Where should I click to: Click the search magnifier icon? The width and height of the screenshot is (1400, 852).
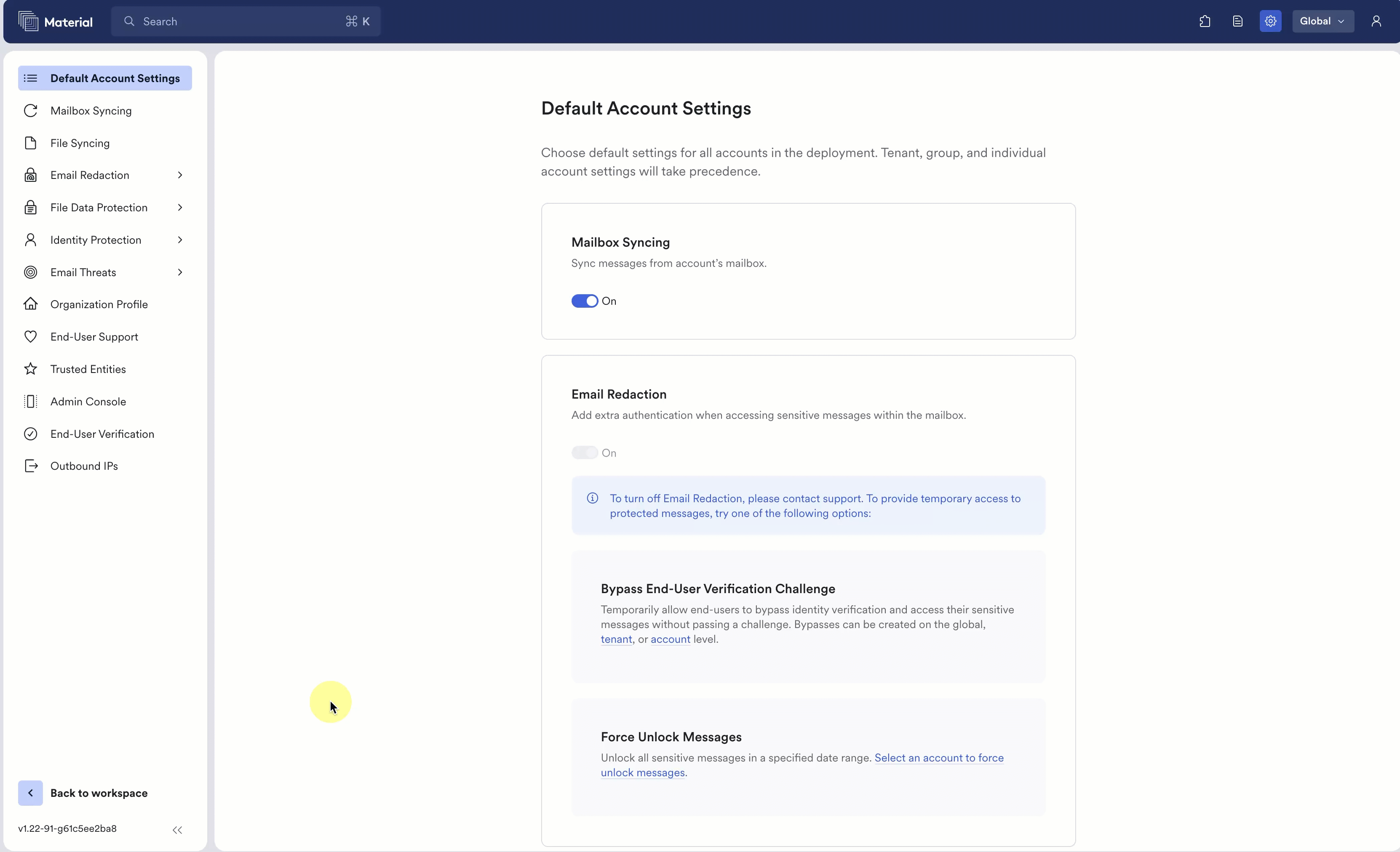129,21
